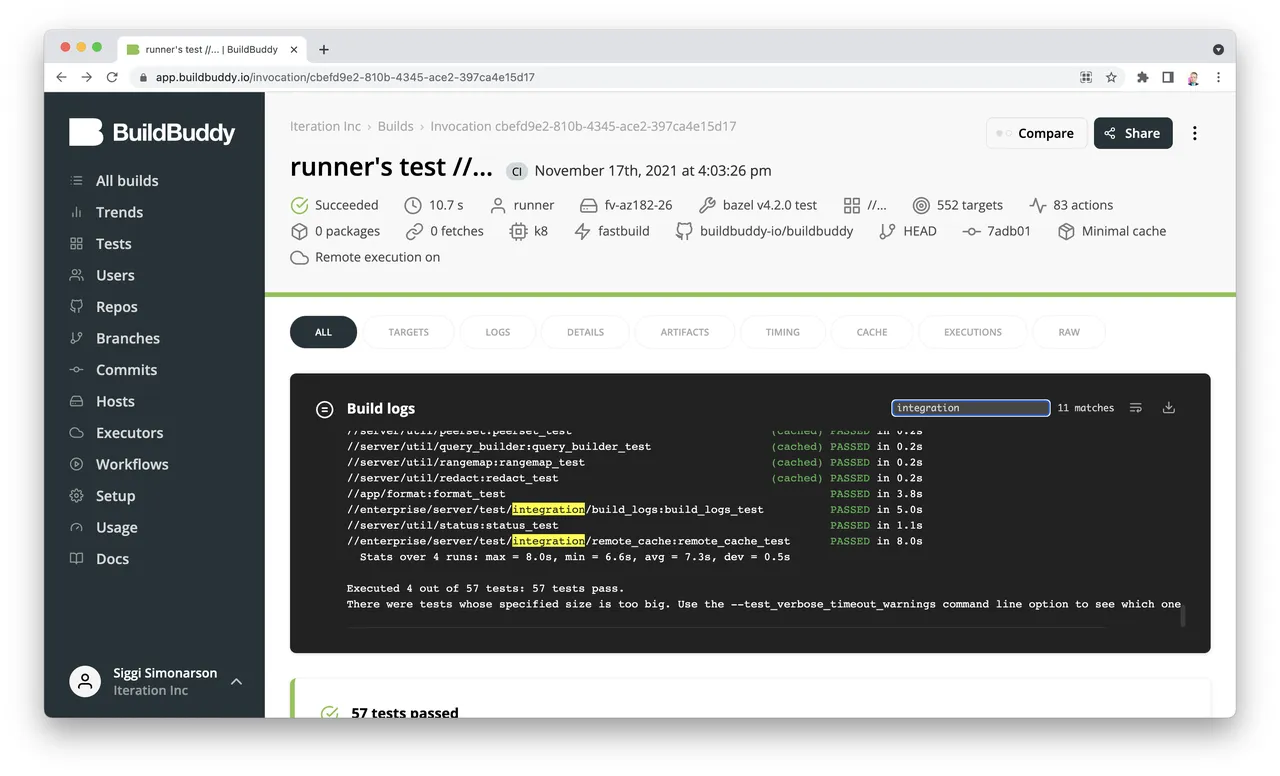Click the Chrome profile avatar
1280x776 pixels.
1193,77
